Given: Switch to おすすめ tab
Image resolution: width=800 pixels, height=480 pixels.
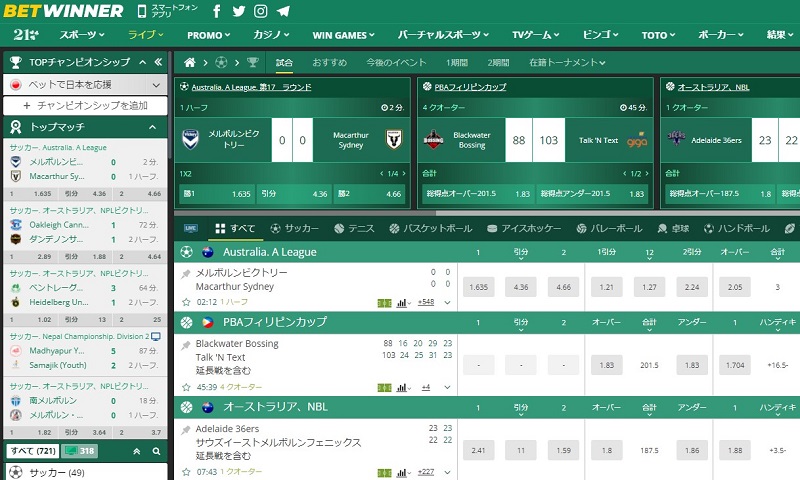Looking at the screenshot, I should pos(330,62).
